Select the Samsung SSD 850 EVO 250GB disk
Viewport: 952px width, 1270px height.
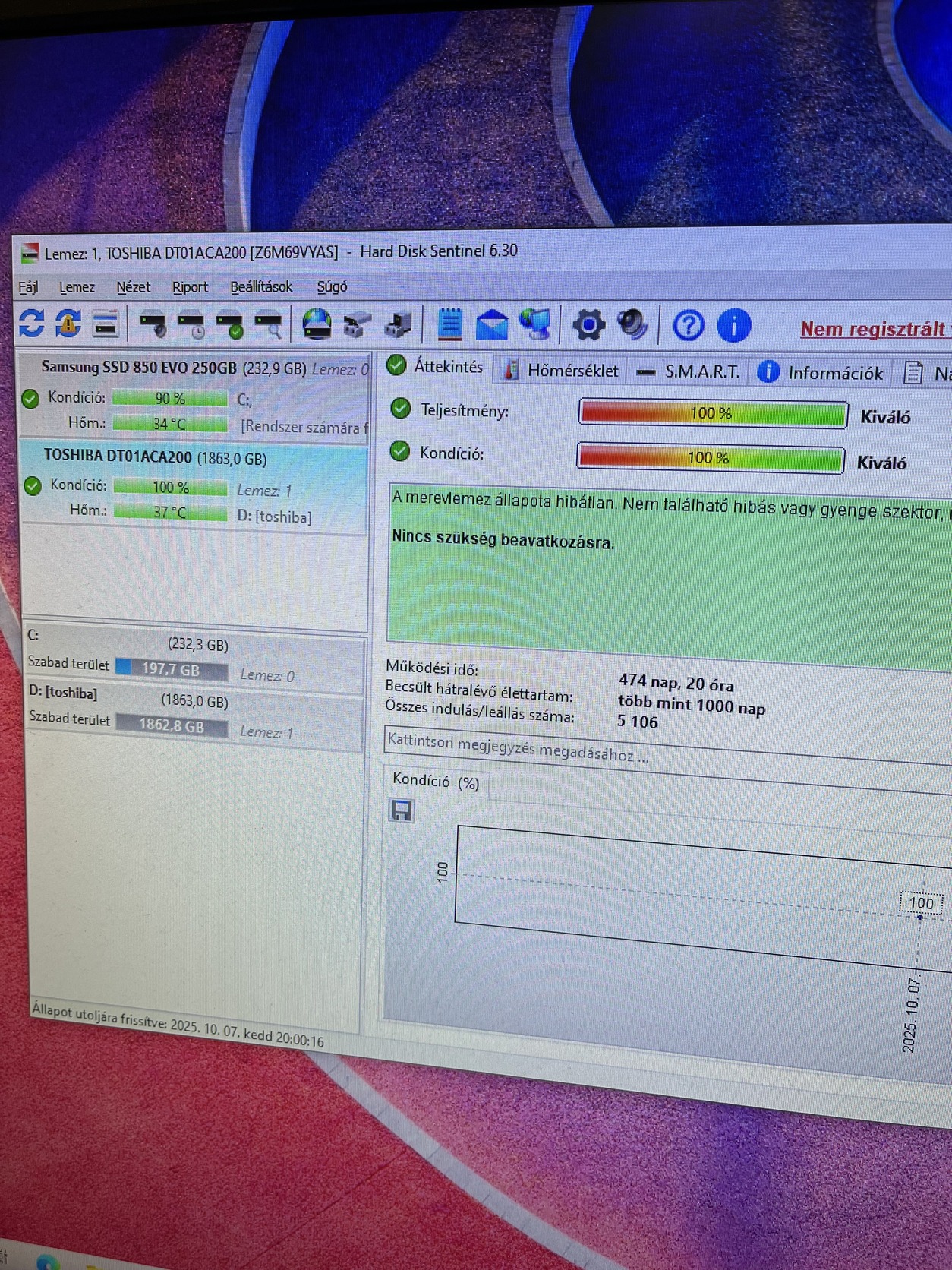point(194,396)
